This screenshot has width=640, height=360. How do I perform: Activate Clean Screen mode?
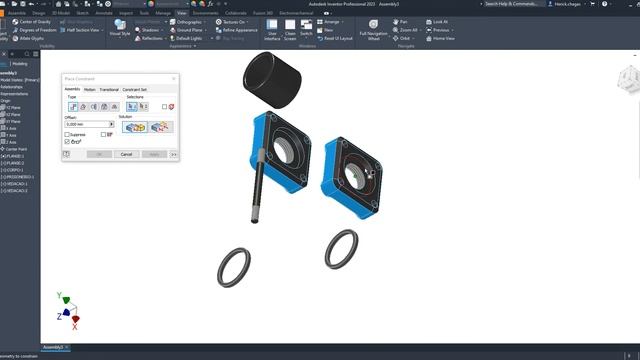[x=290, y=30]
